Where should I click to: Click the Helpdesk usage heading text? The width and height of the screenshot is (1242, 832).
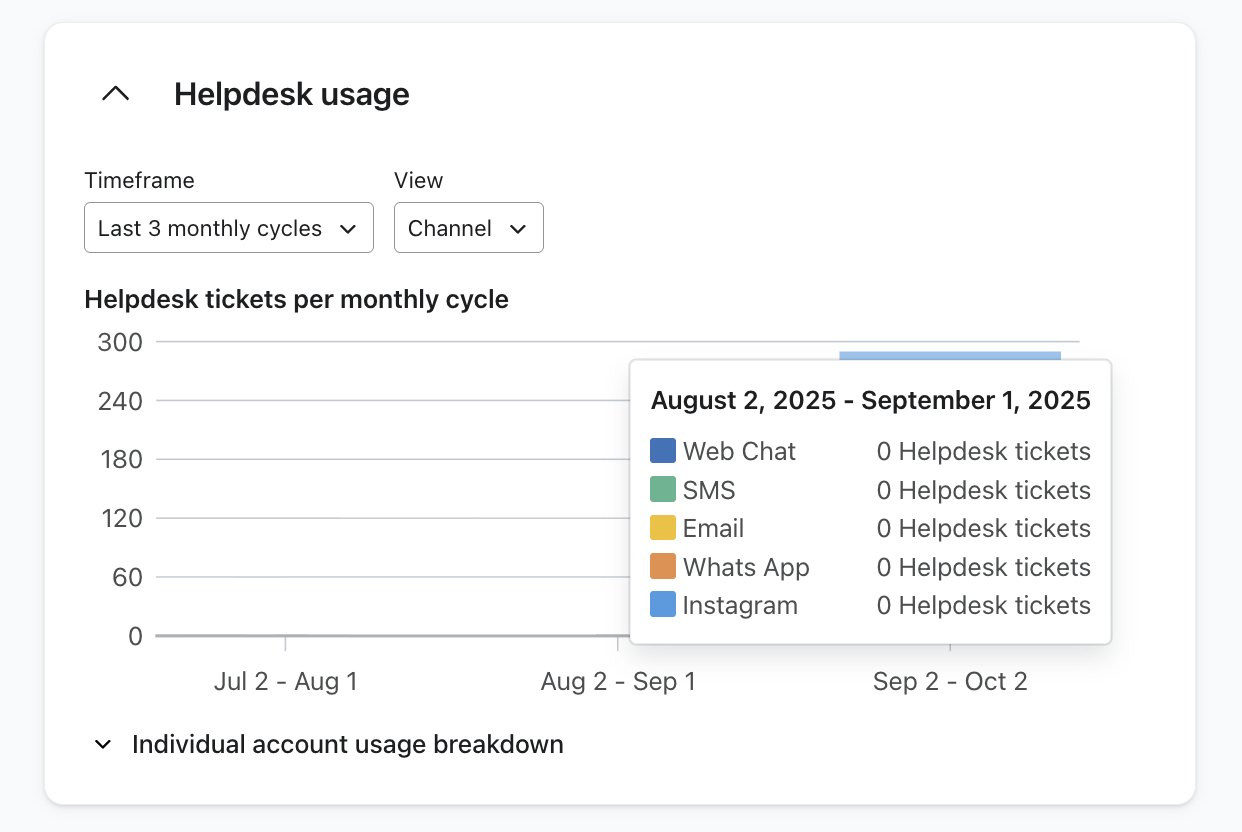pos(292,95)
